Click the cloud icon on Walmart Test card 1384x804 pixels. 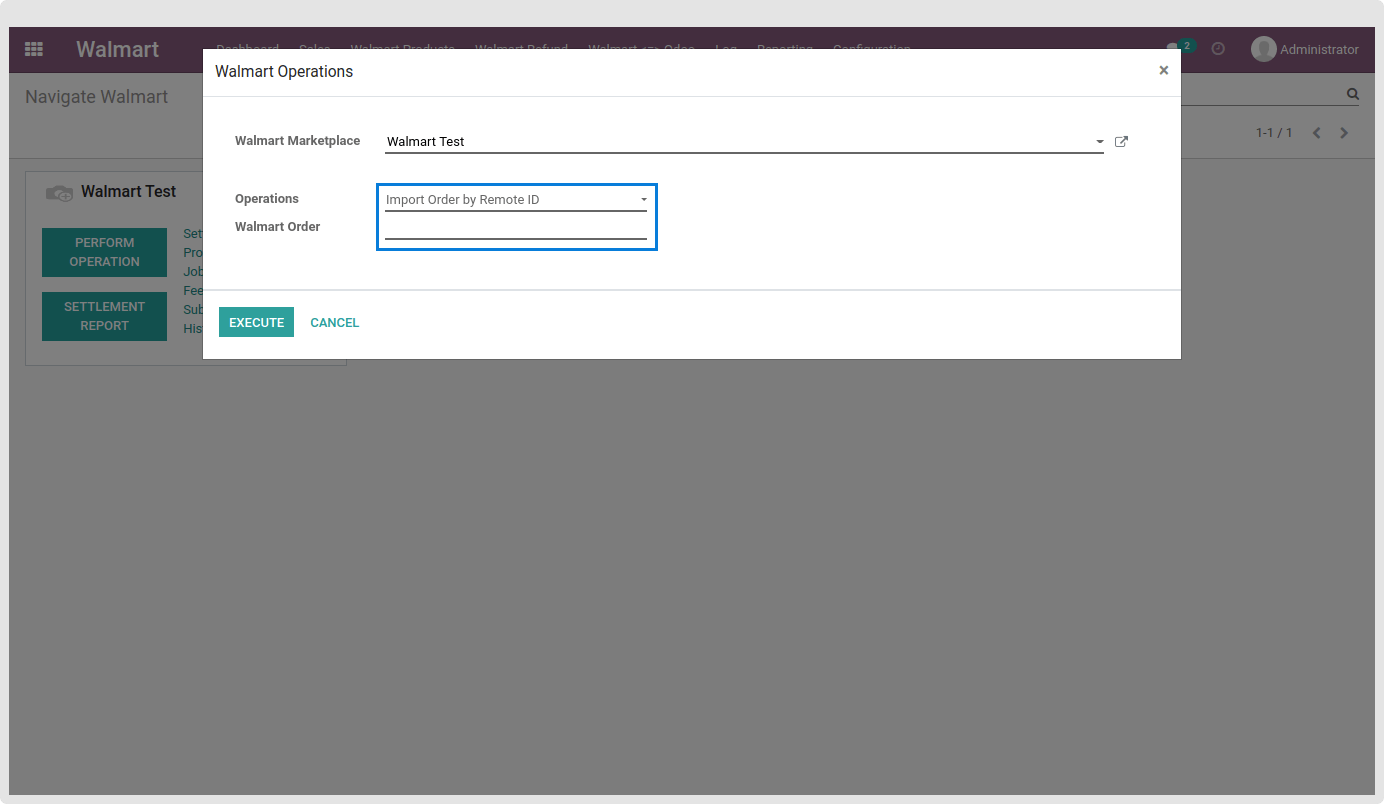coord(59,192)
